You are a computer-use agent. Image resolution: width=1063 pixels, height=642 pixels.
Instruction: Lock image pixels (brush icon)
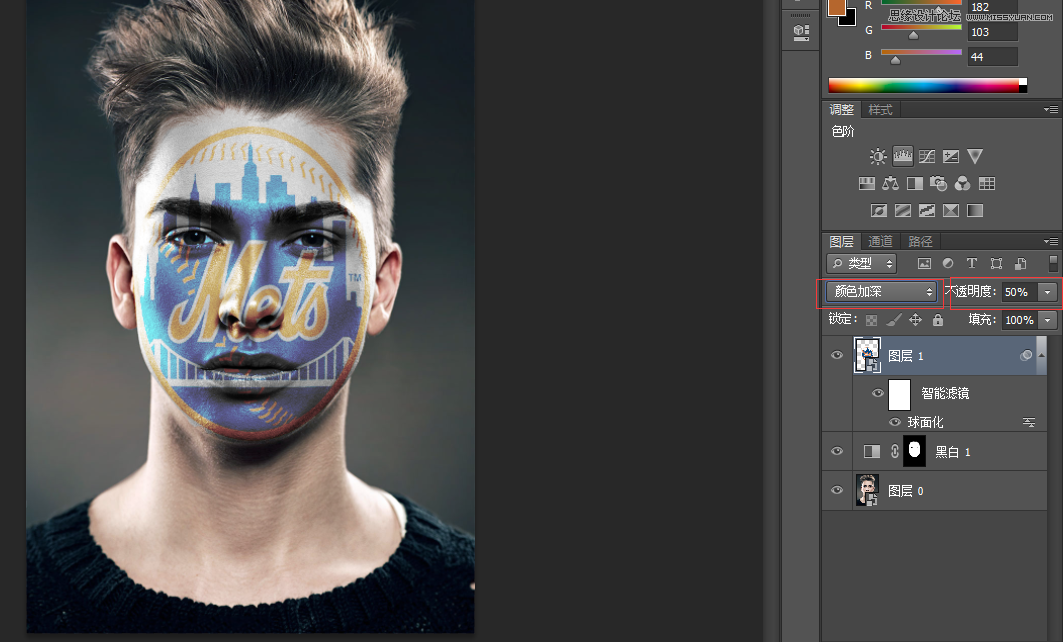[x=894, y=320]
